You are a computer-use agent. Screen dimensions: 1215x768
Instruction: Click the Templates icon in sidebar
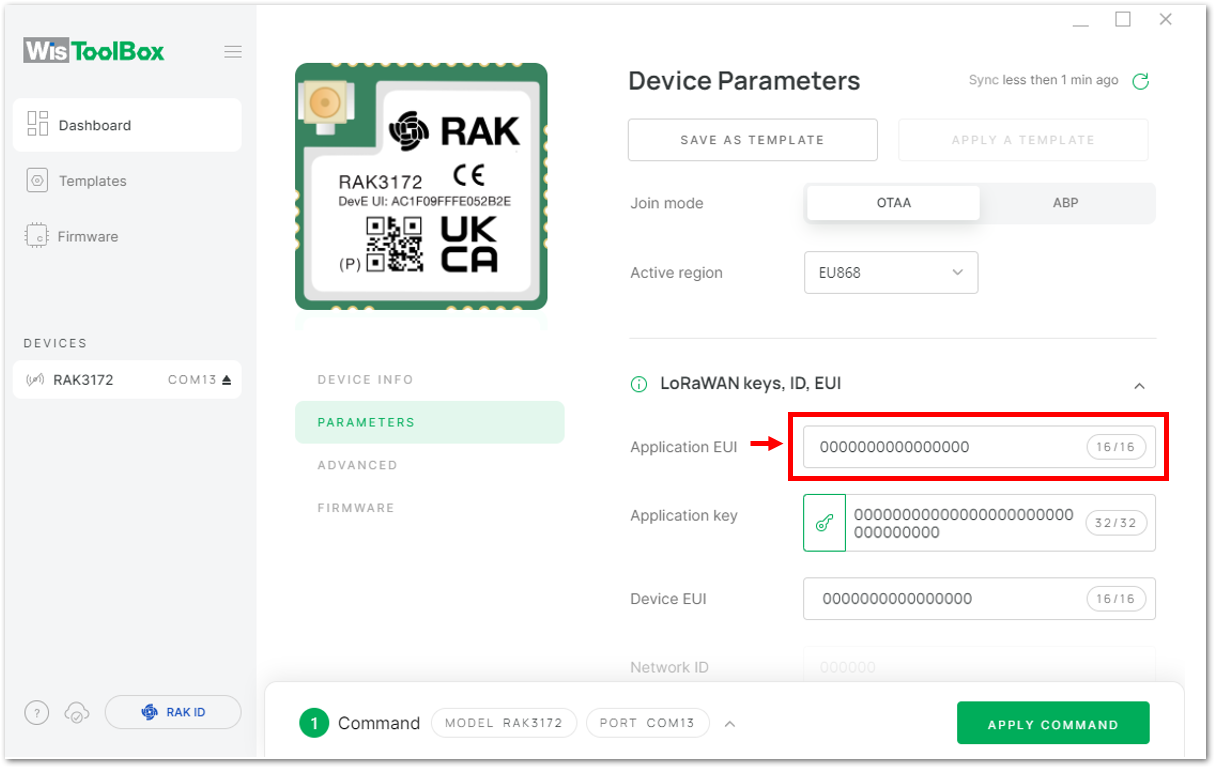point(38,181)
